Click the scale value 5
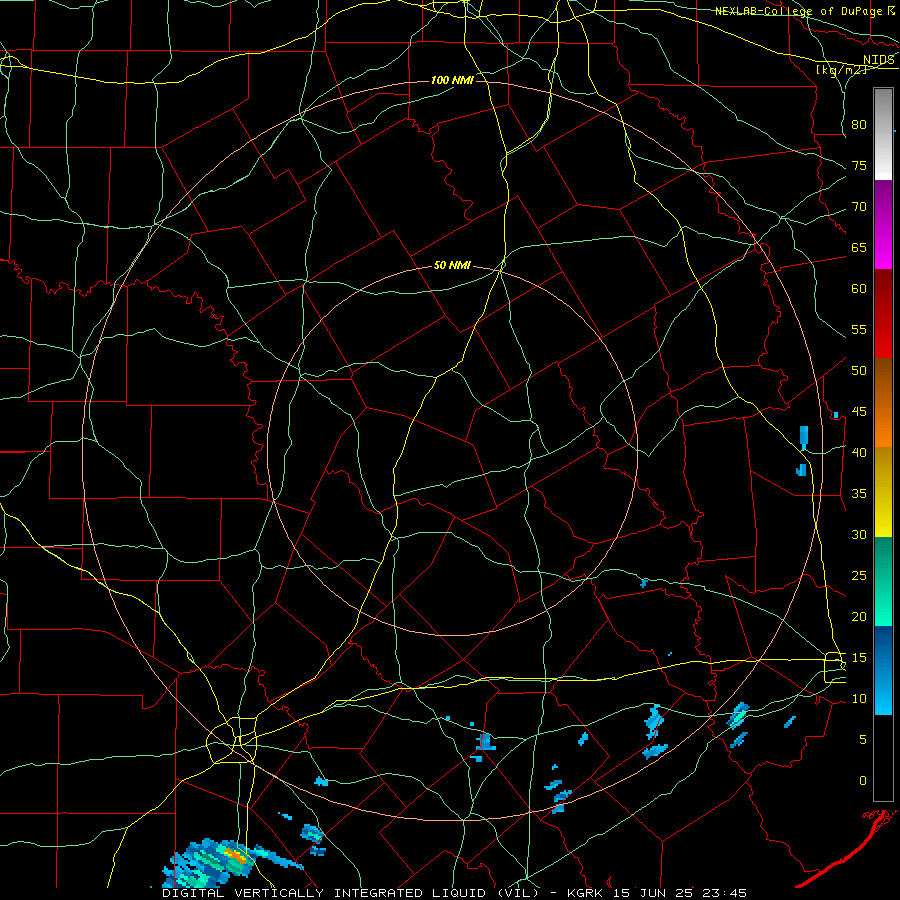Screen dimensions: 900x900 863,740
